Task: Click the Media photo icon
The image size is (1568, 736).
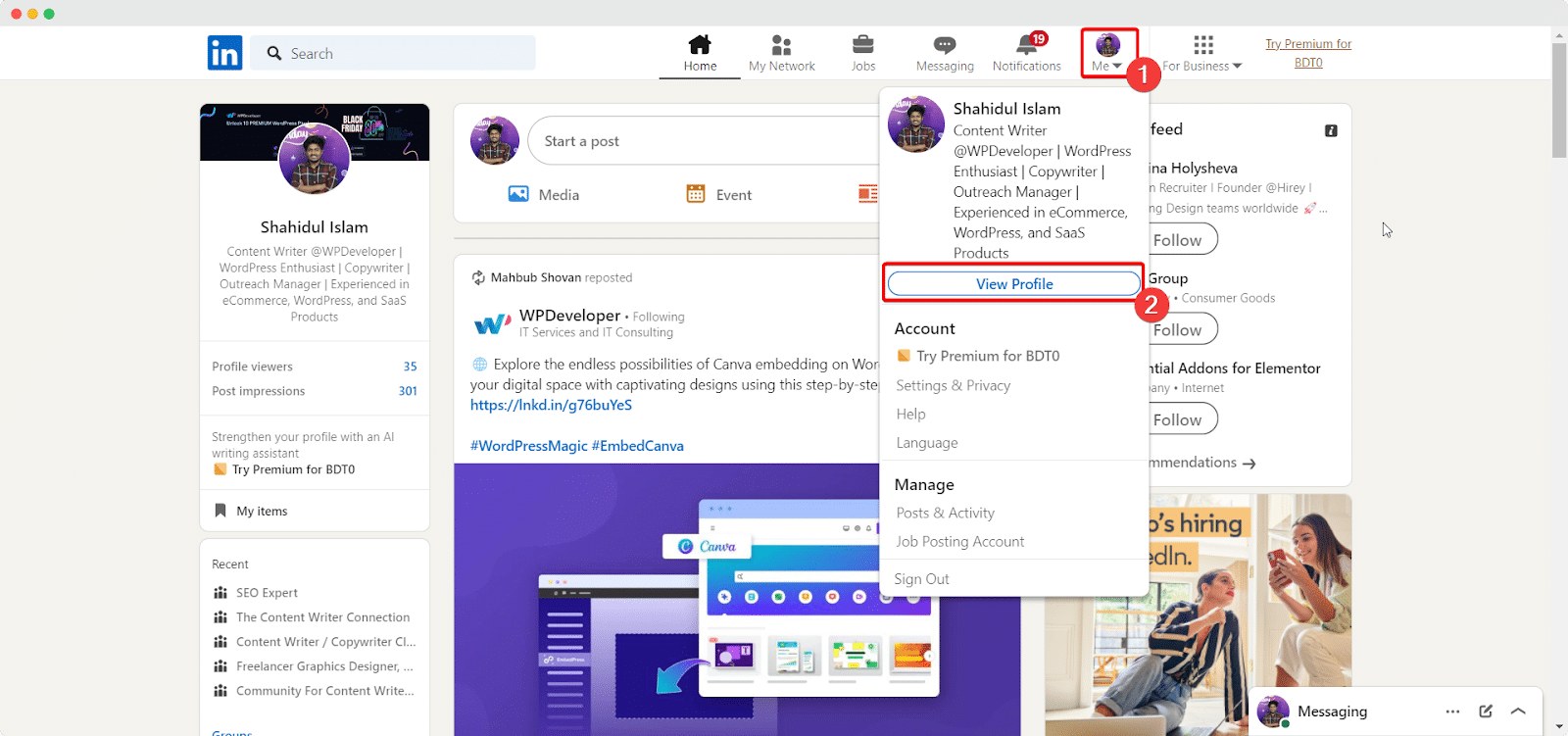Action: [x=518, y=194]
